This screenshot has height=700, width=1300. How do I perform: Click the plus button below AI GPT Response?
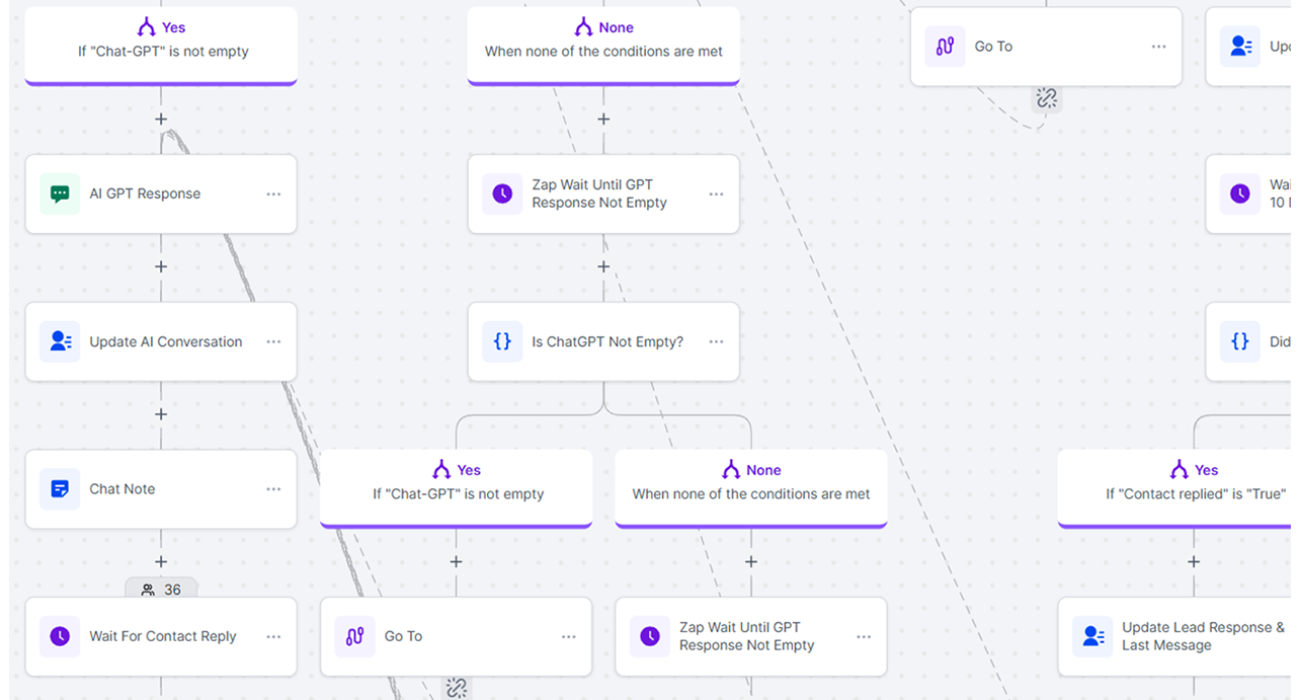click(161, 266)
